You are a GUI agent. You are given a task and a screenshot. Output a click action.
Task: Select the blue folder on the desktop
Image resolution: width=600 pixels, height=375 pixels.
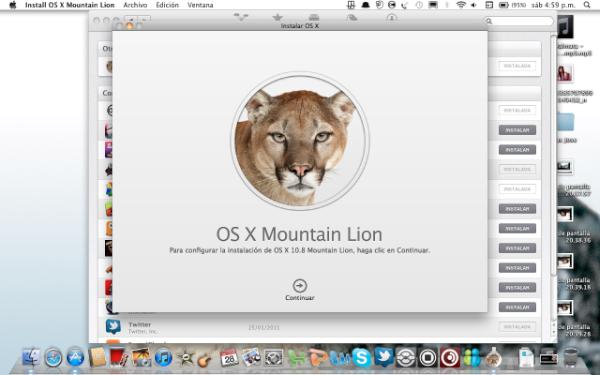566,122
